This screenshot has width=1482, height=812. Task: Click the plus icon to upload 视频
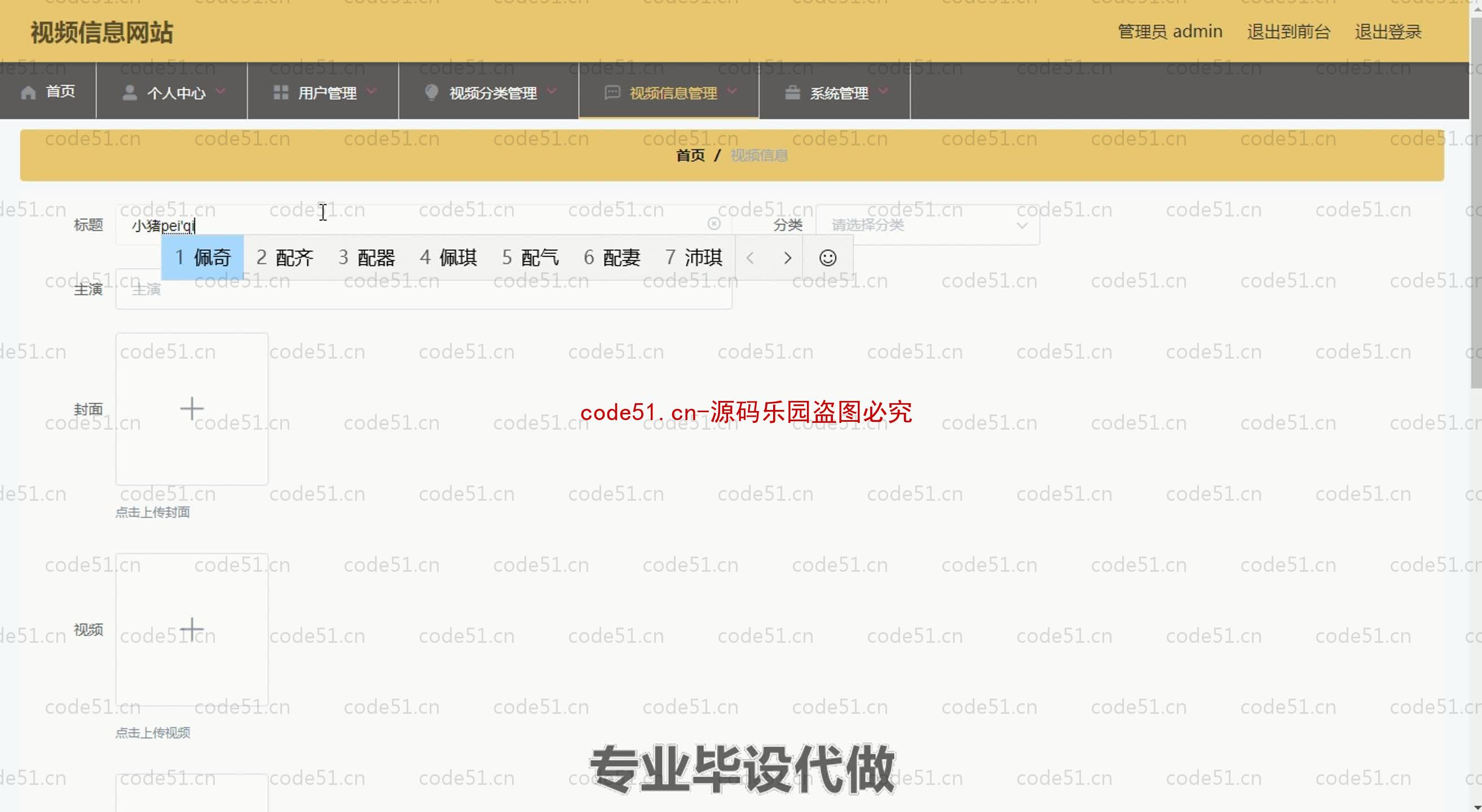tap(192, 629)
